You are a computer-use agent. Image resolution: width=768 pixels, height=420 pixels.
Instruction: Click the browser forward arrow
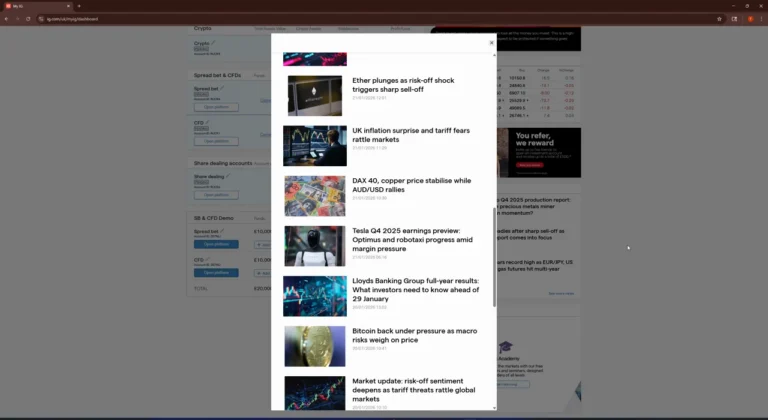pyautogui.click(x=17, y=19)
